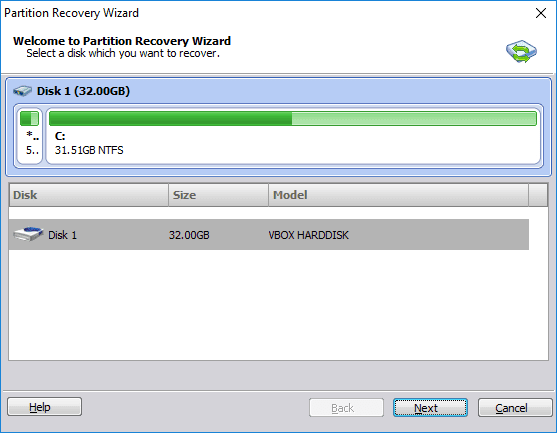Close the Partition Recovery Wizard window
Screen dimensions: 557x433
[541, 13]
